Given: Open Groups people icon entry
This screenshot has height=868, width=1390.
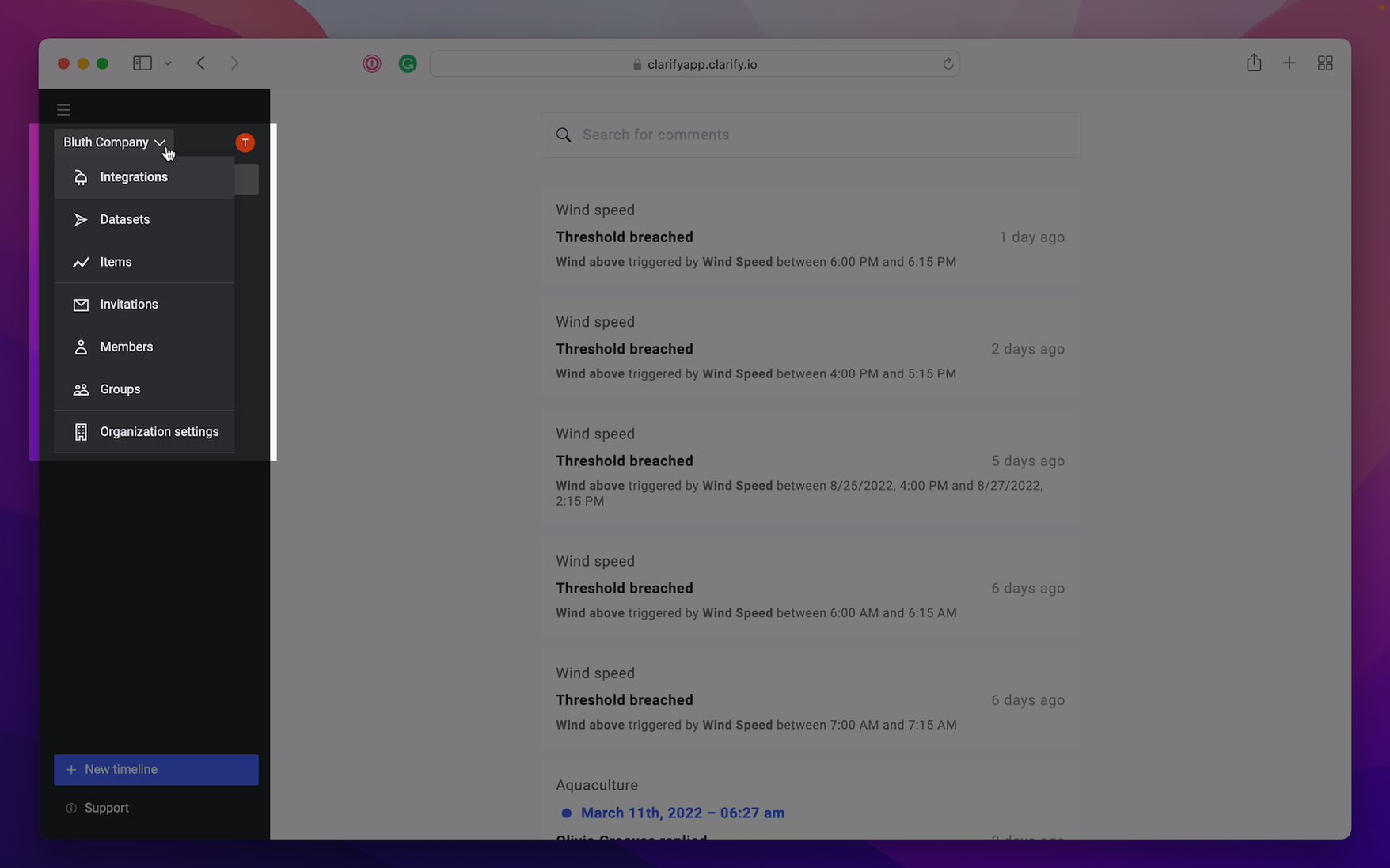Looking at the screenshot, I should click(x=144, y=389).
